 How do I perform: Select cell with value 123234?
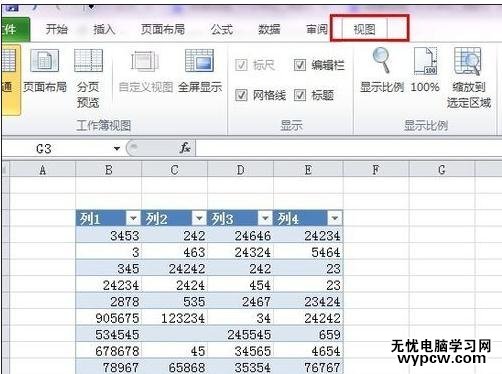pos(174,318)
